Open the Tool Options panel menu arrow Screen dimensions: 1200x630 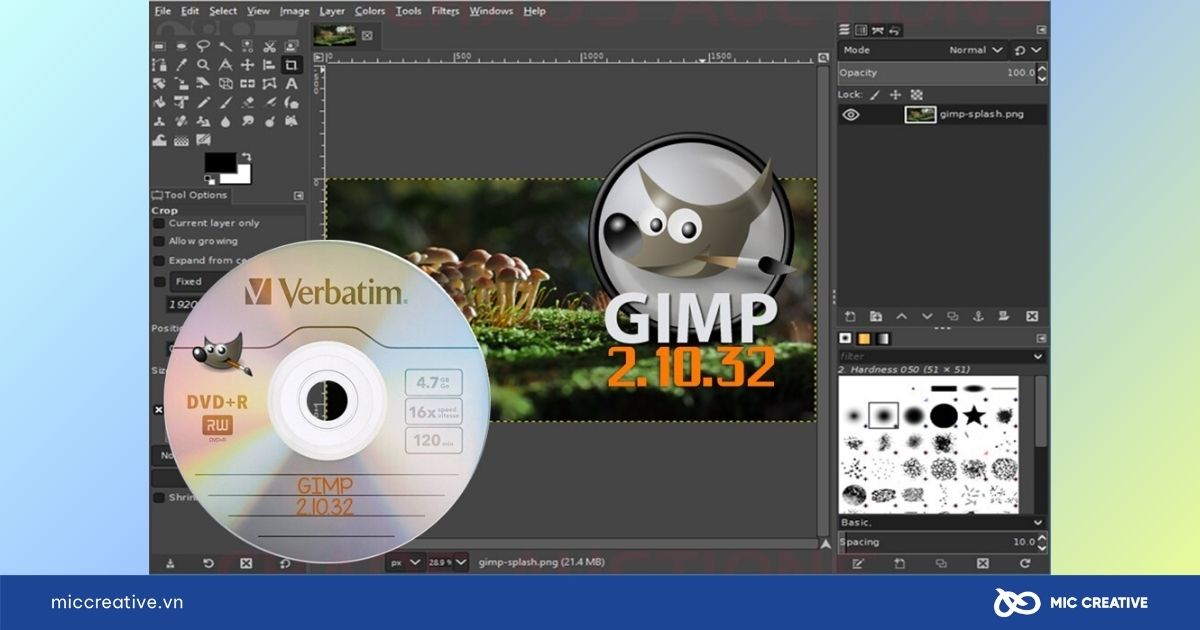[299, 196]
